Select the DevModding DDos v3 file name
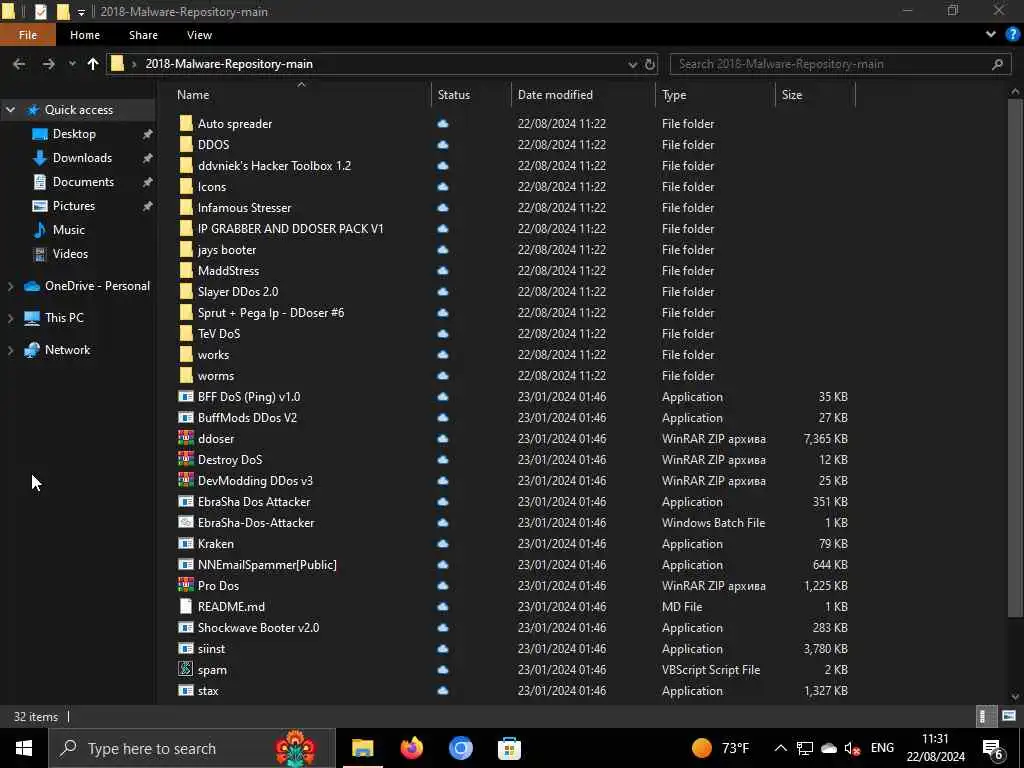Screen dimensions: 1024x768 tap(255, 481)
